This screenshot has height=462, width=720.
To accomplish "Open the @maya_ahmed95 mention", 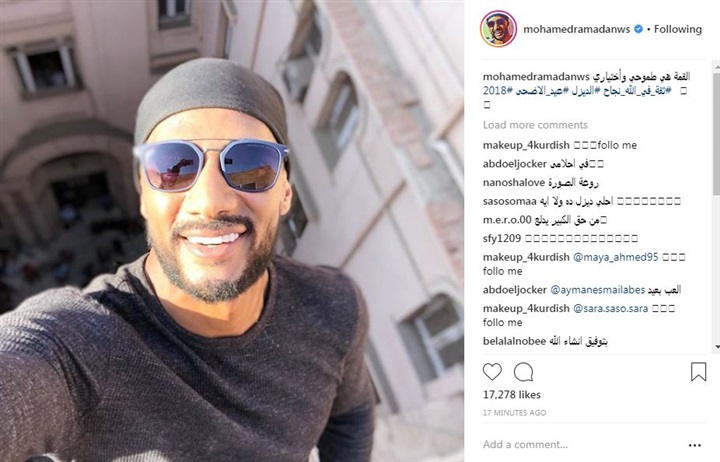I will (x=616, y=257).
